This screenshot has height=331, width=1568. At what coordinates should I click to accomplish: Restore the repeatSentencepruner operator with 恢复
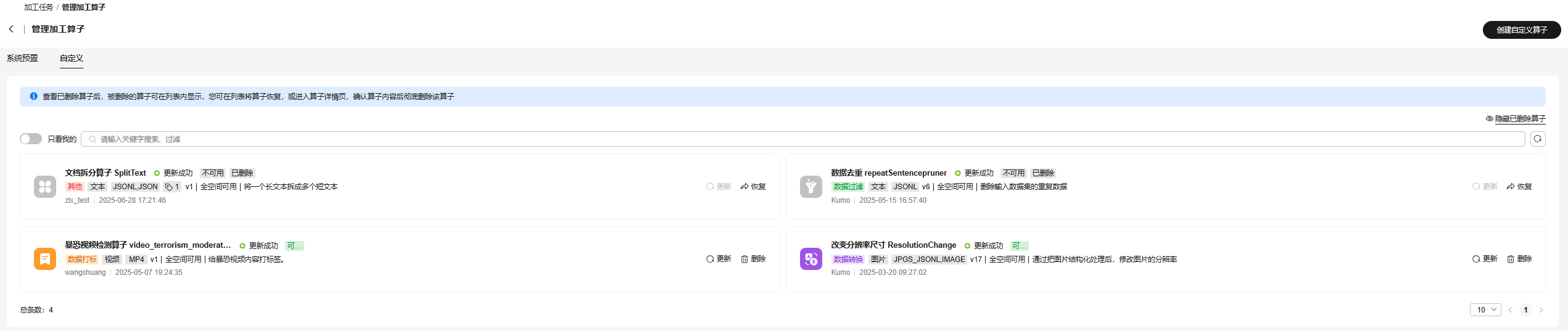1519,187
